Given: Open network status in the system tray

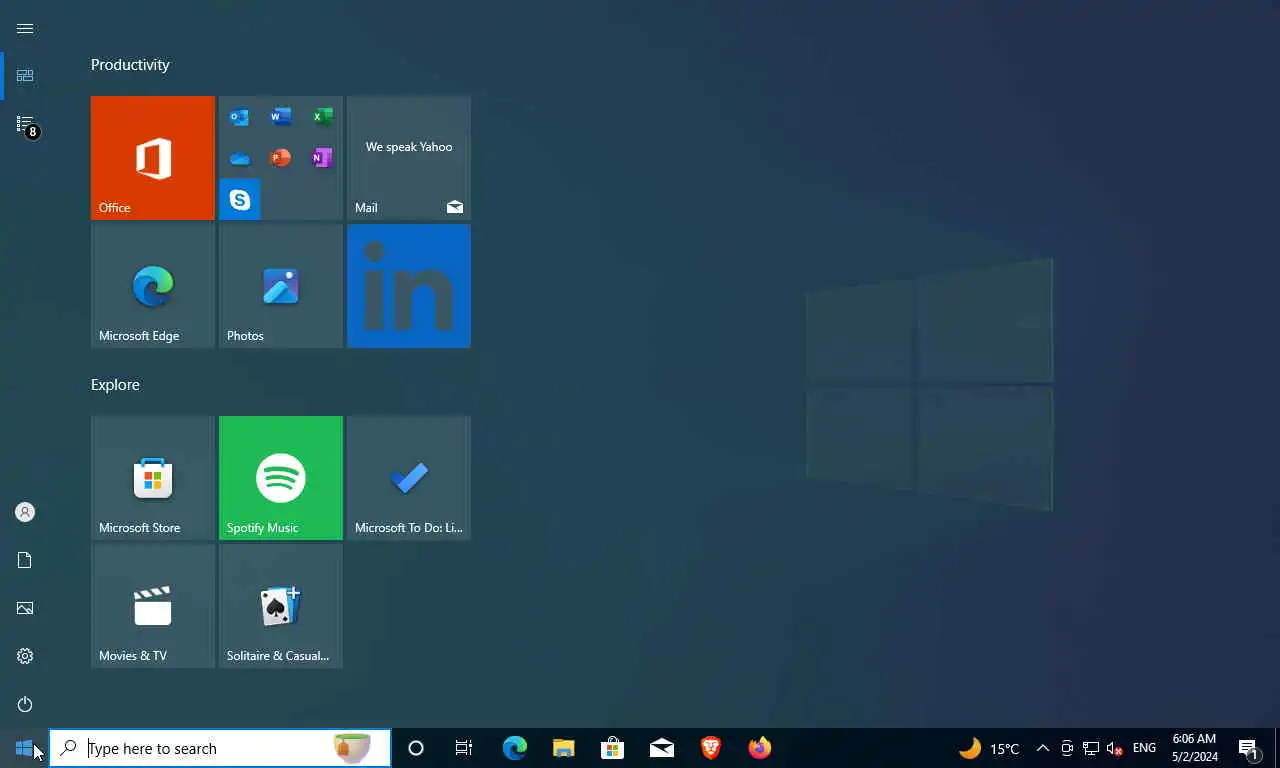Looking at the screenshot, I should tap(1091, 748).
